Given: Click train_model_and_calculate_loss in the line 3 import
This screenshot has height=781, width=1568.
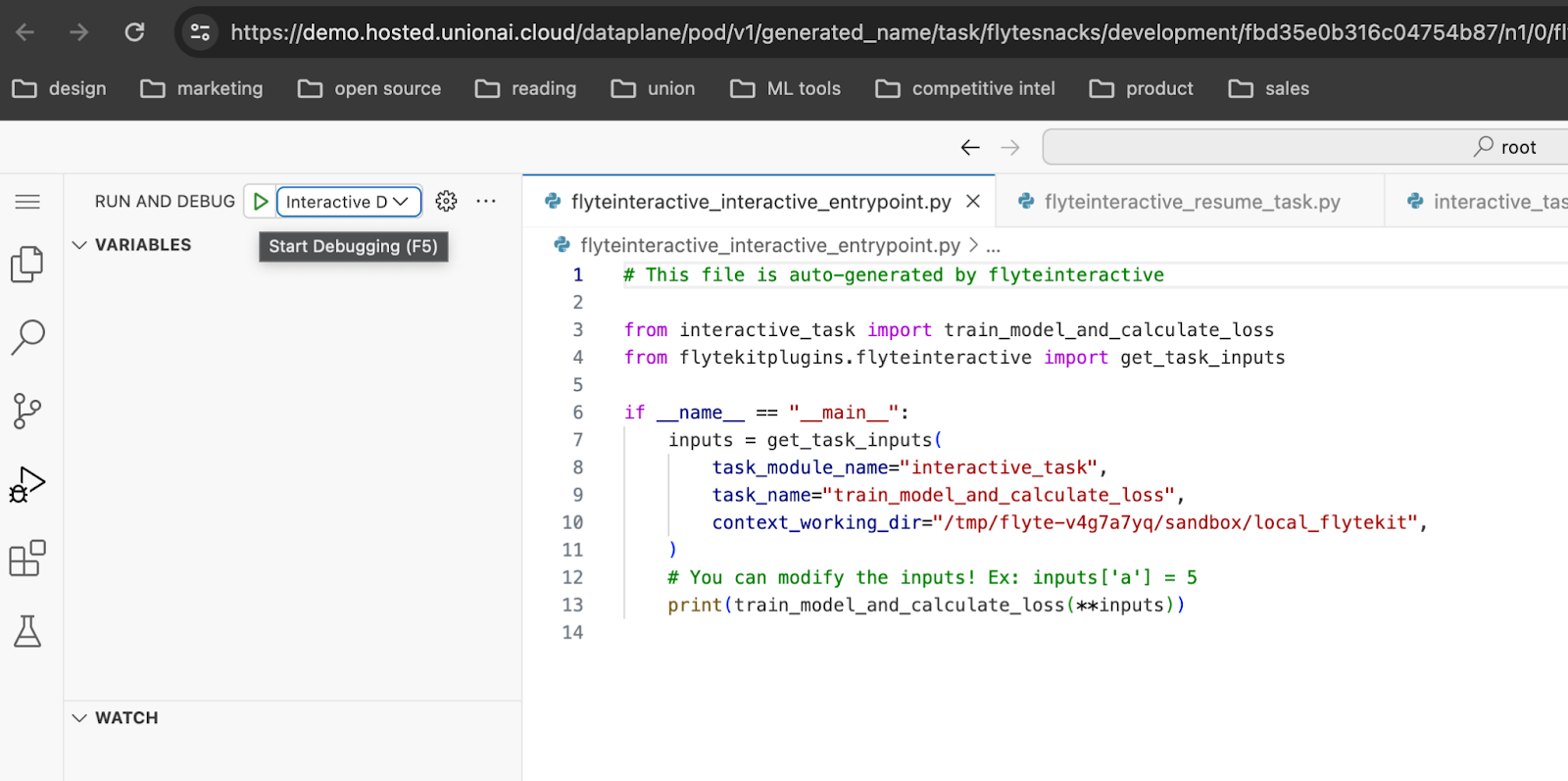Looking at the screenshot, I should click(x=1109, y=330).
